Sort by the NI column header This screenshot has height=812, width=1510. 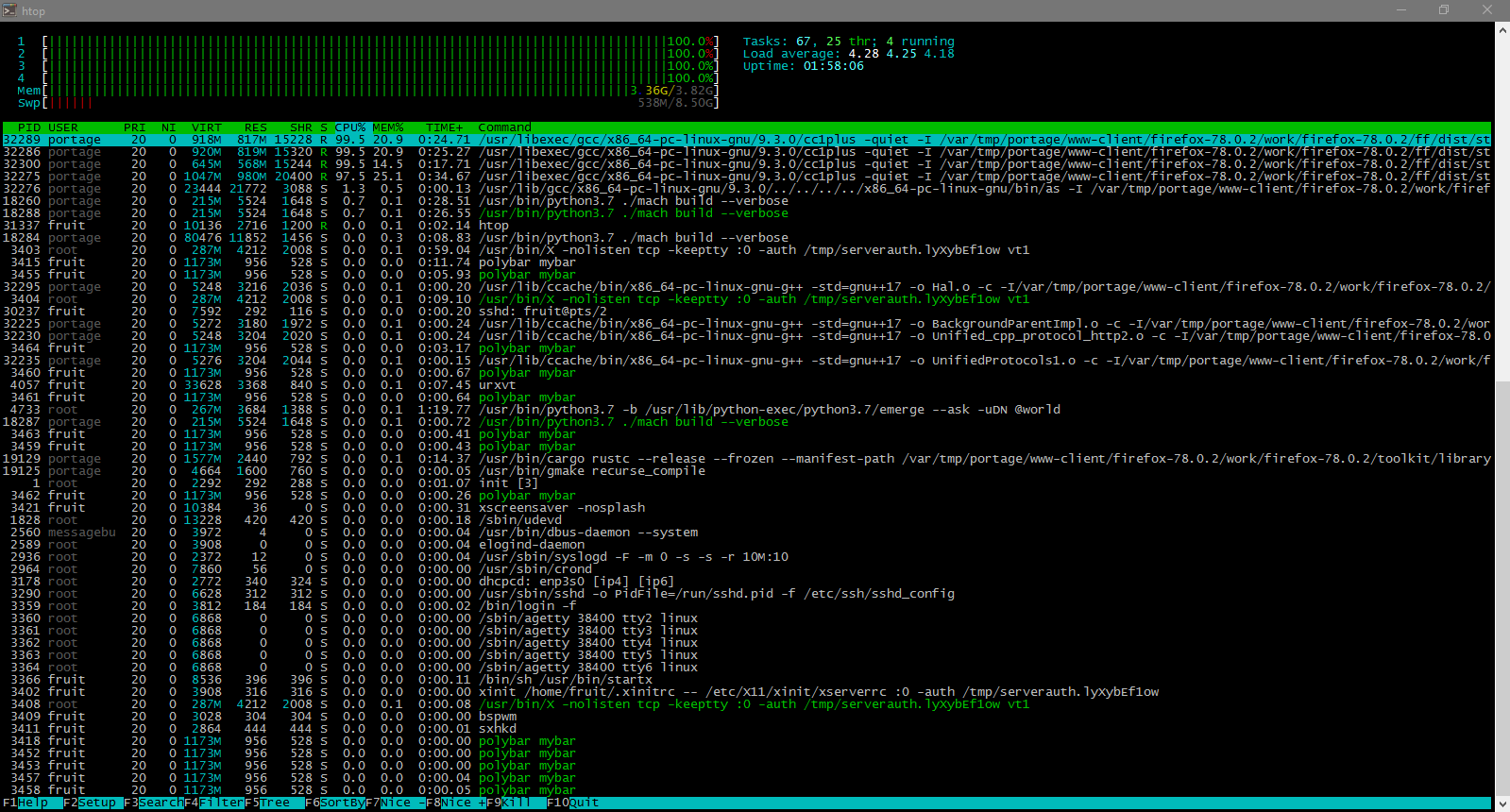[x=169, y=127]
